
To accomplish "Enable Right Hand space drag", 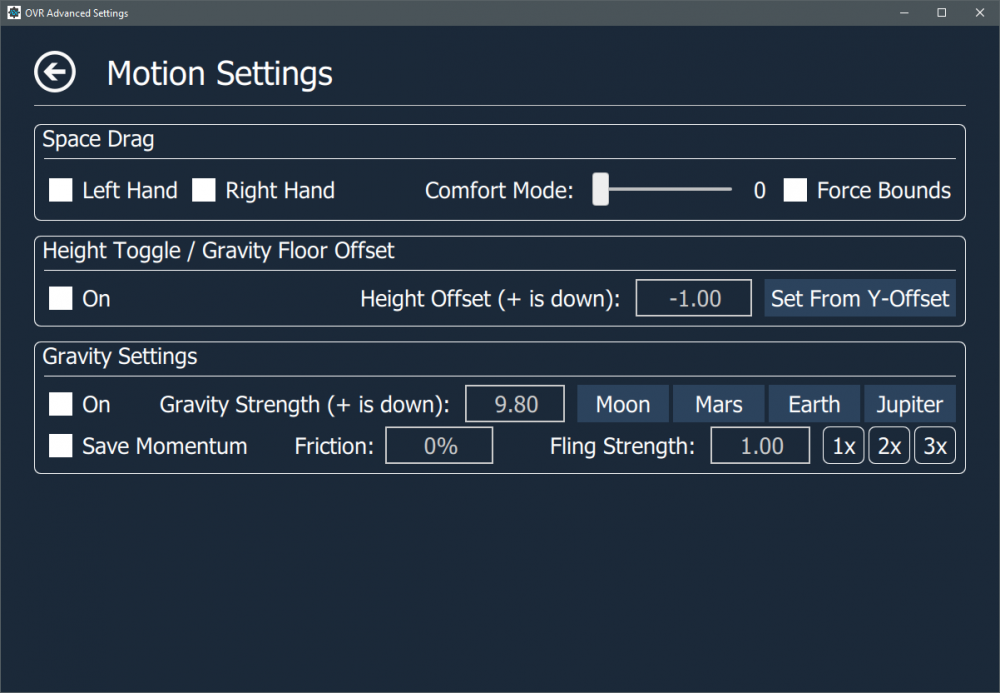I will click(204, 190).
